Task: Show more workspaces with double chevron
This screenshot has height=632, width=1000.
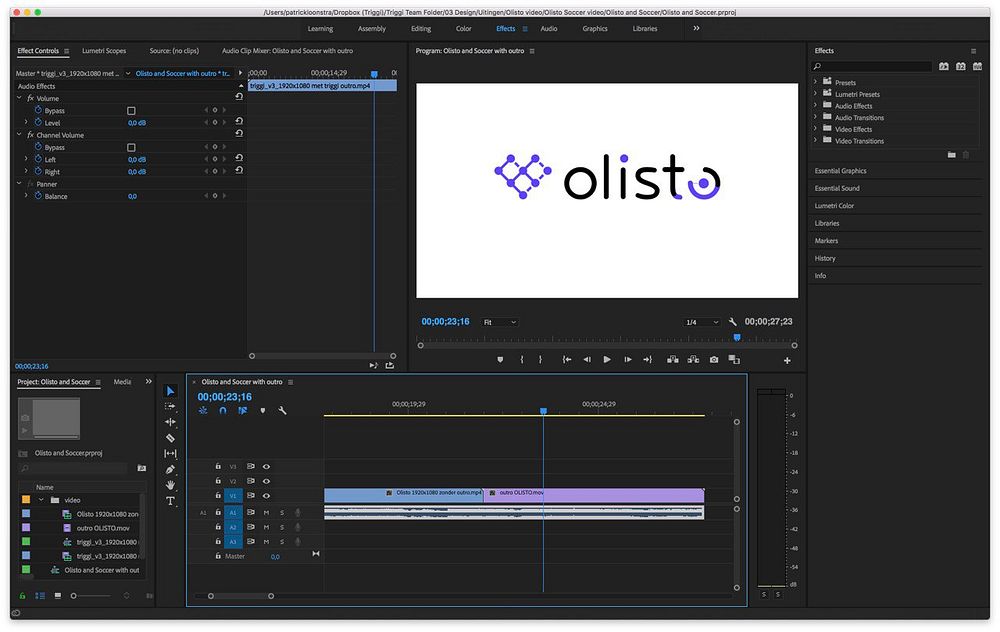Action: pyautogui.click(x=696, y=28)
